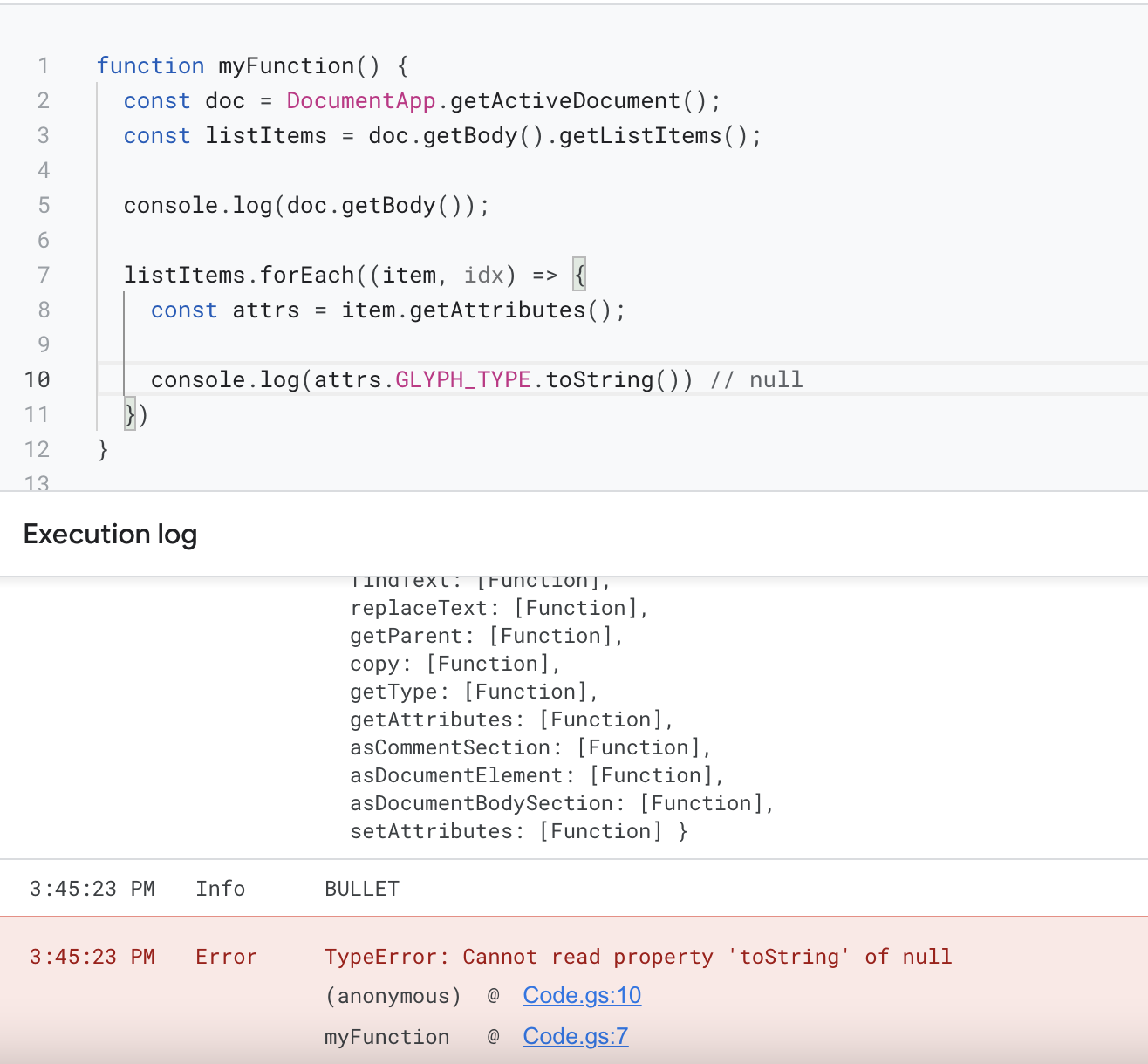This screenshot has width=1148, height=1064.
Task: Click 'myFunction' in the stack trace
Action: [387, 1037]
